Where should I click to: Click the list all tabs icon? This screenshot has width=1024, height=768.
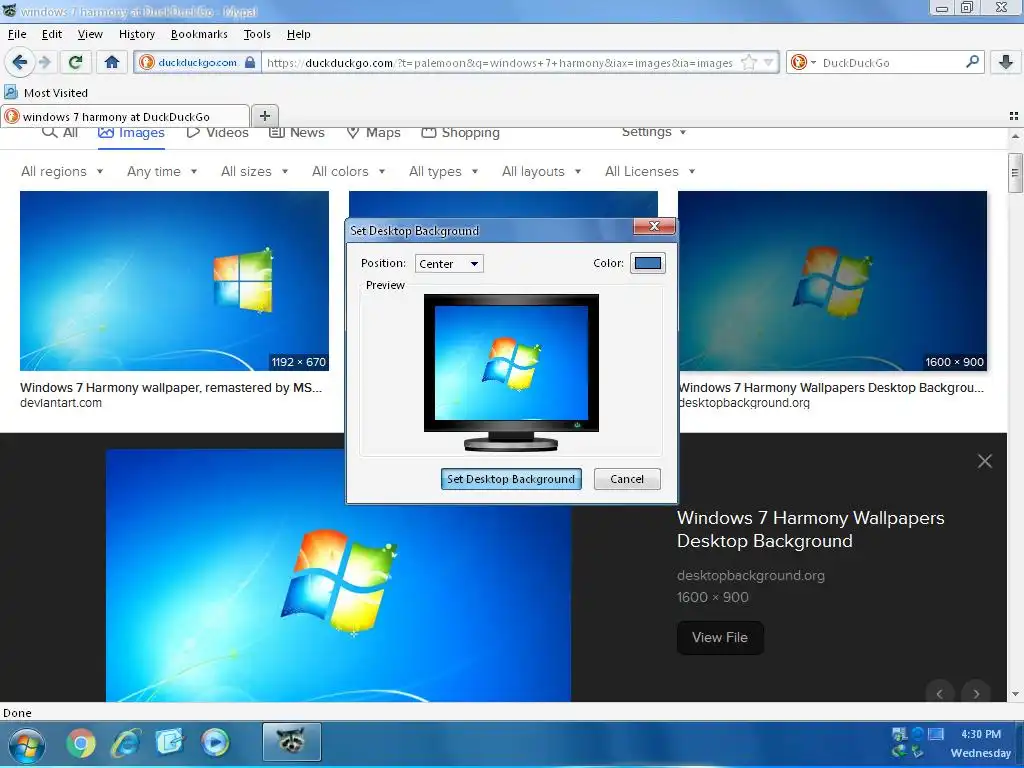coord(1014,116)
